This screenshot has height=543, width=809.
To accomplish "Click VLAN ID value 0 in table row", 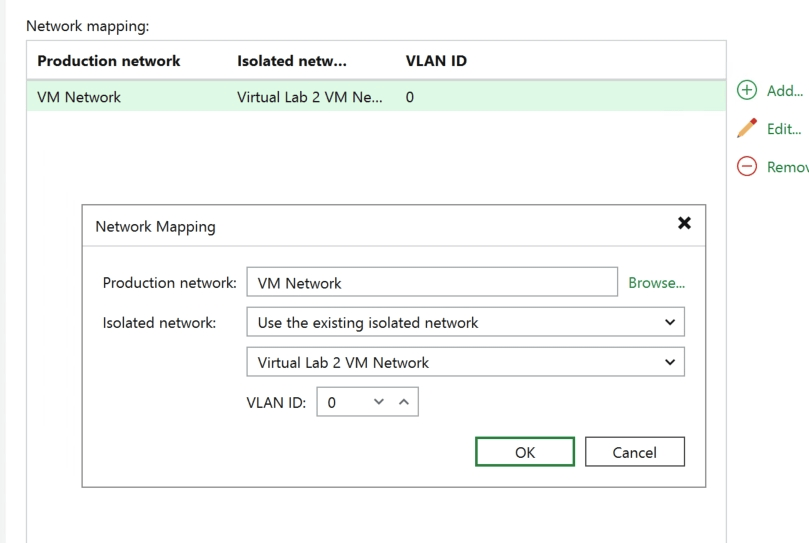I will (x=410, y=97).
